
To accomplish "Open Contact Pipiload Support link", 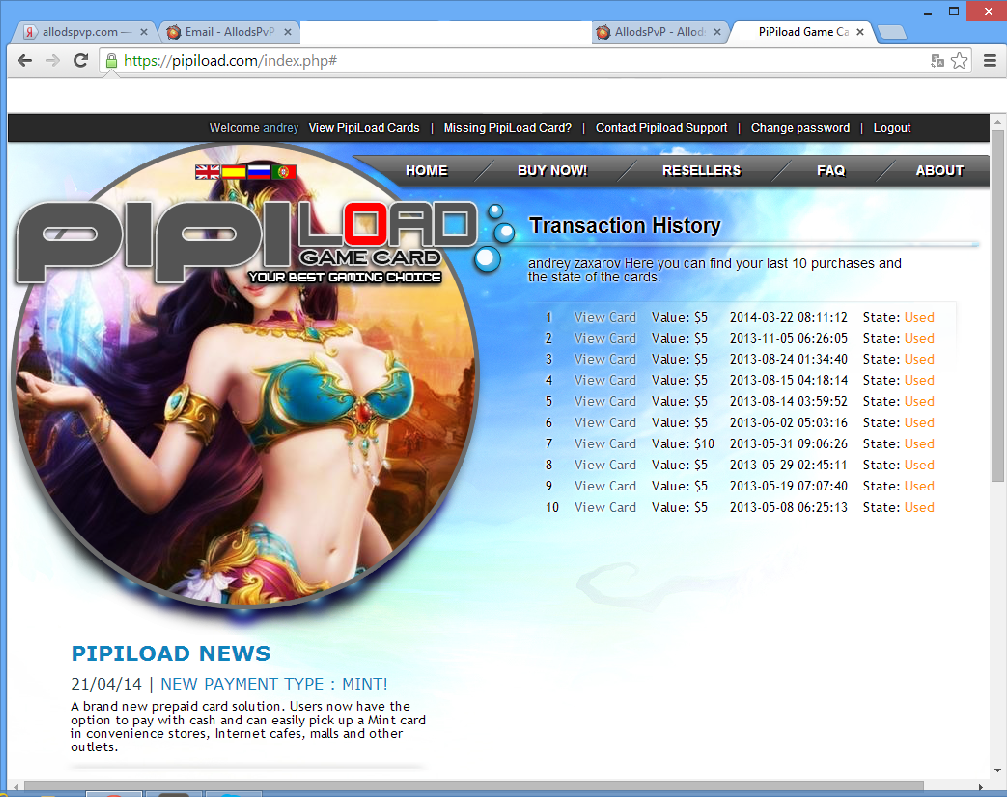I will pos(661,128).
